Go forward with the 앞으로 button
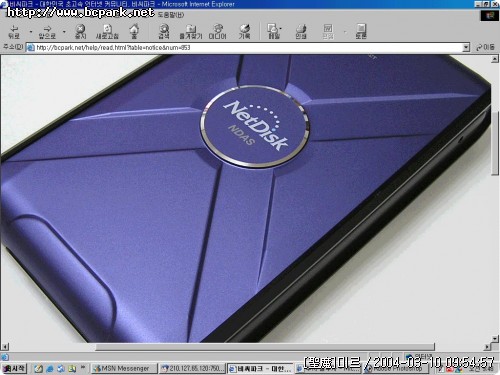 click(x=47, y=32)
